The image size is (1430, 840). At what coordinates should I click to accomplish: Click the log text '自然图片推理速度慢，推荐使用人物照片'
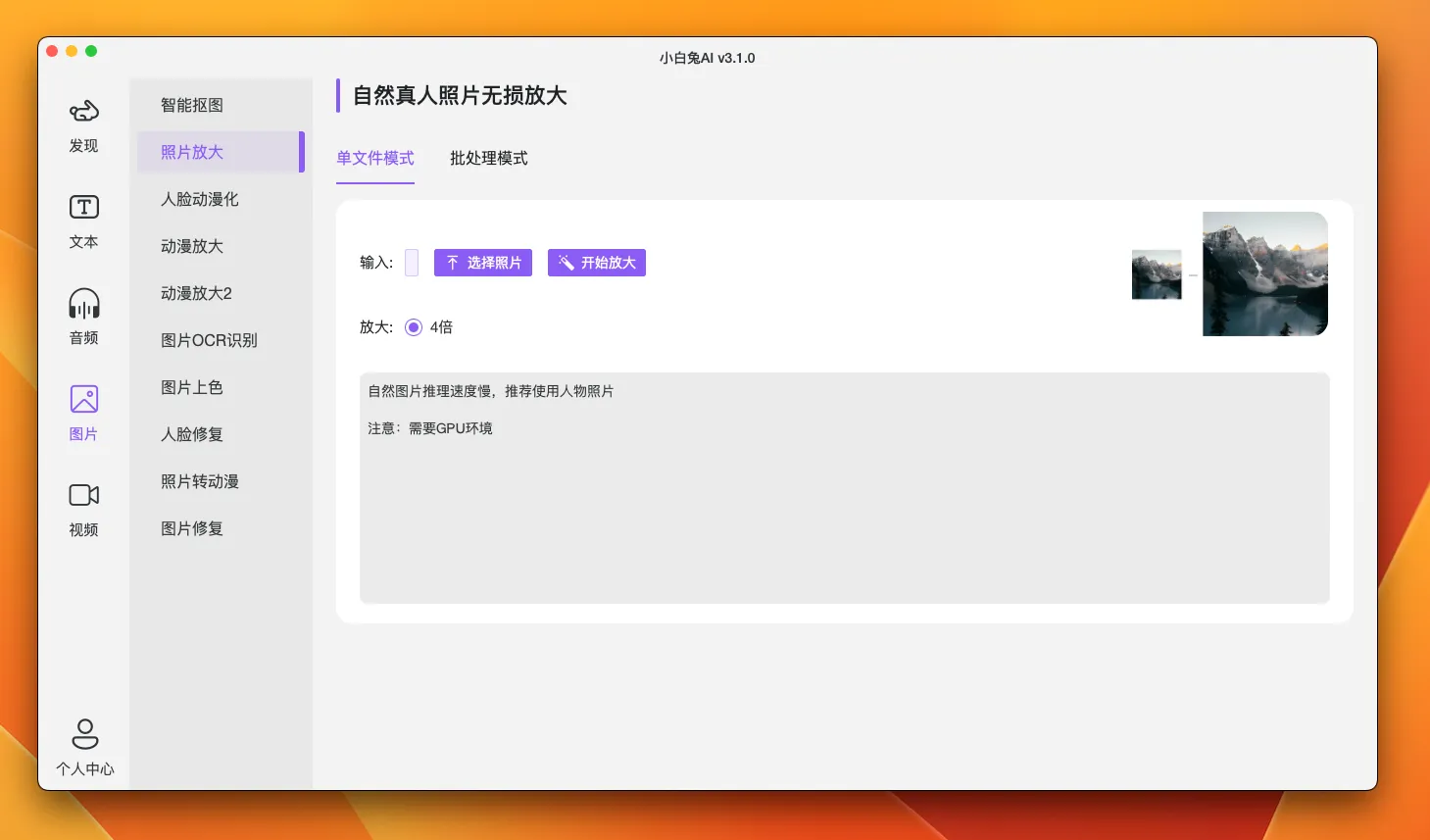click(491, 391)
